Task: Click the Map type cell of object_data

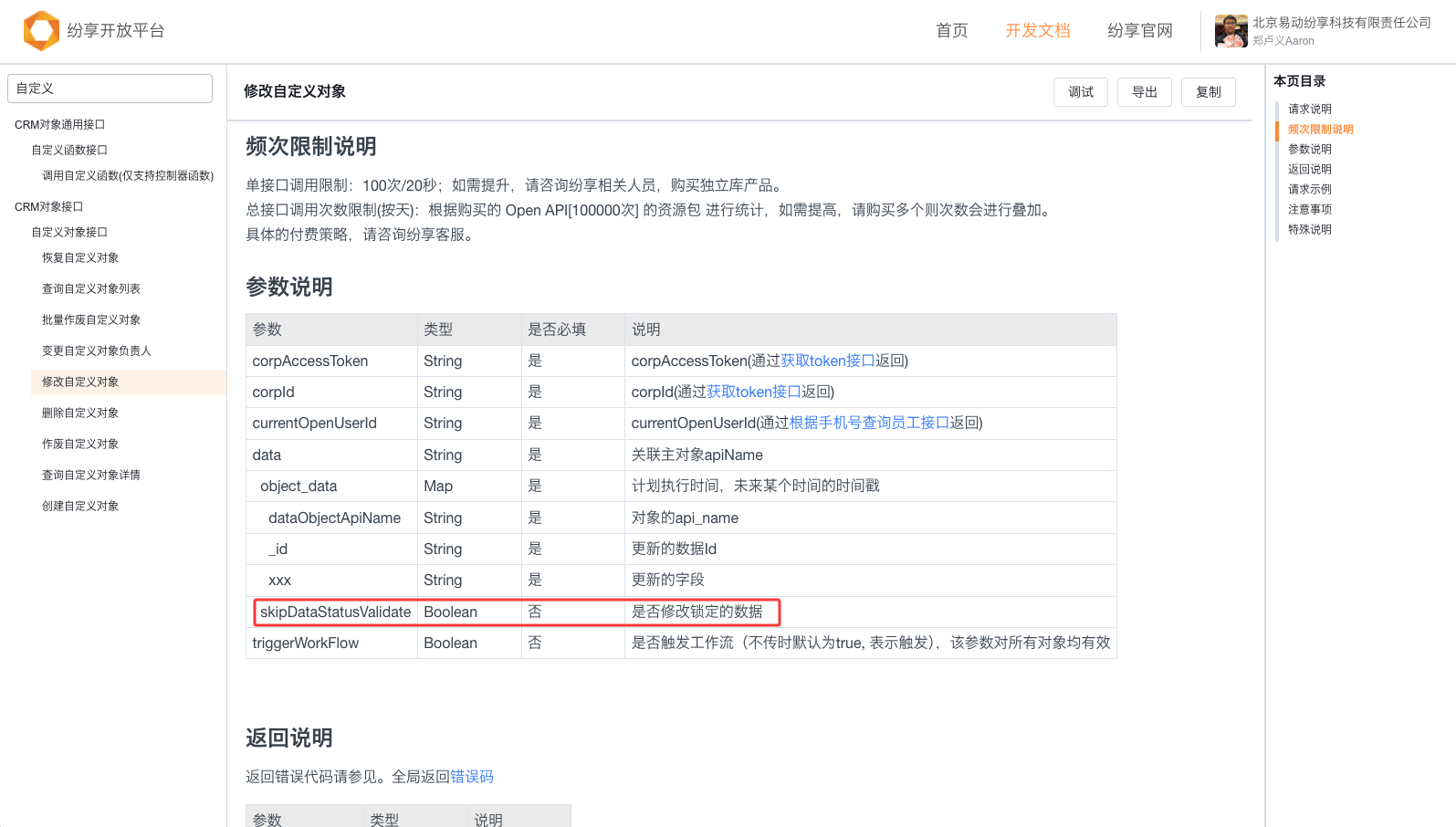Action: (x=469, y=487)
